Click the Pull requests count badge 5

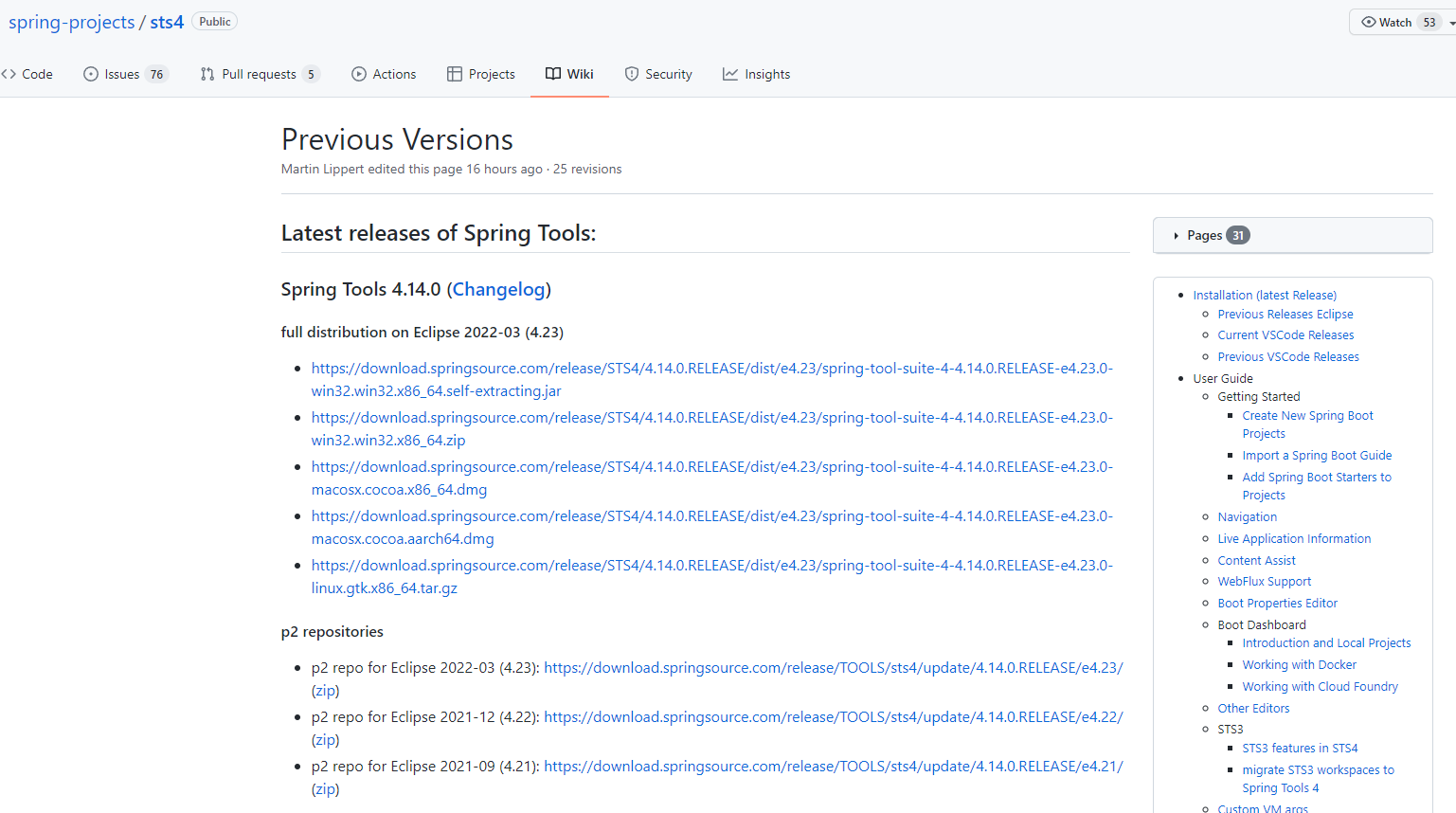click(311, 74)
